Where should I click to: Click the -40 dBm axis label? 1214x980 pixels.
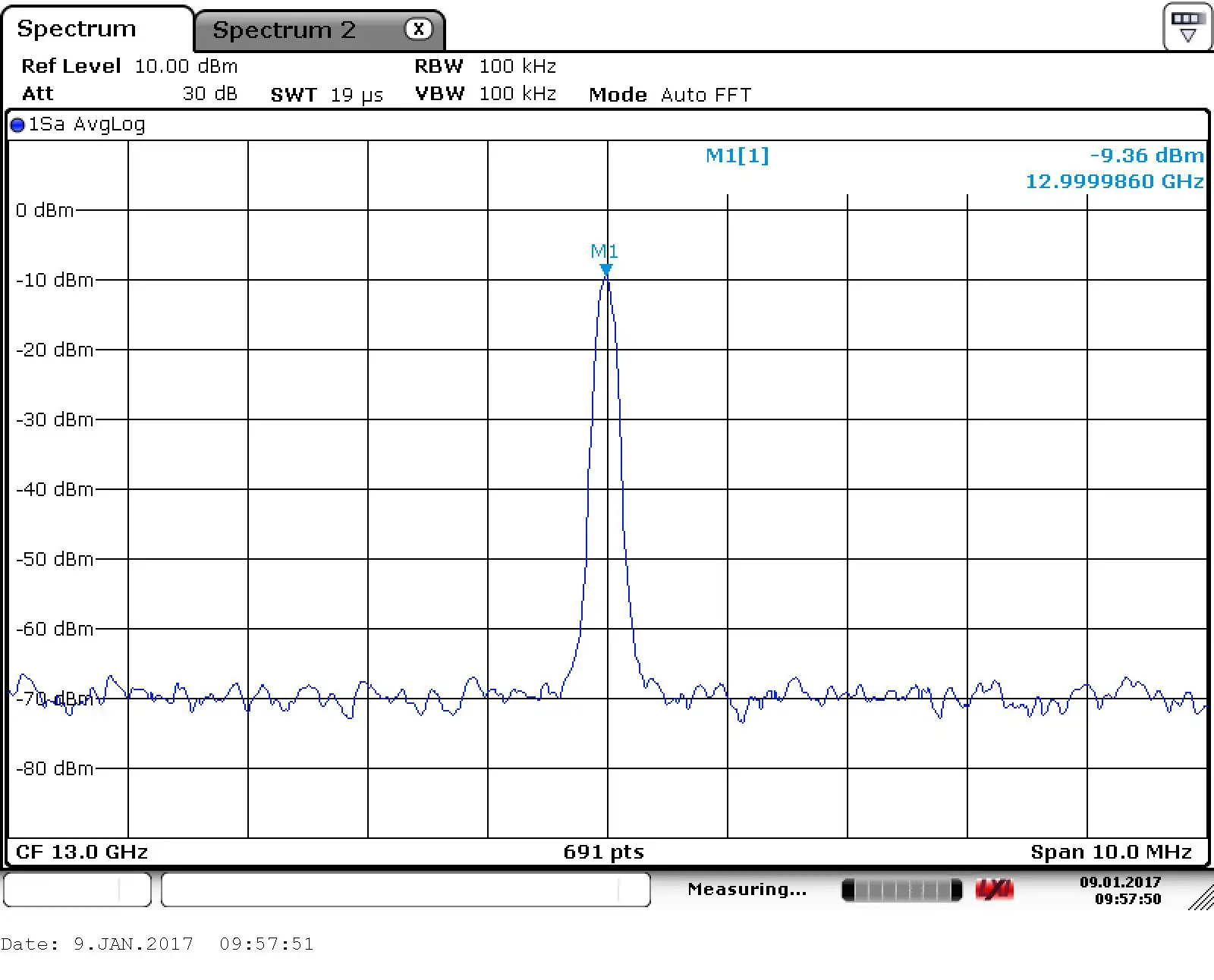coord(55,489)
